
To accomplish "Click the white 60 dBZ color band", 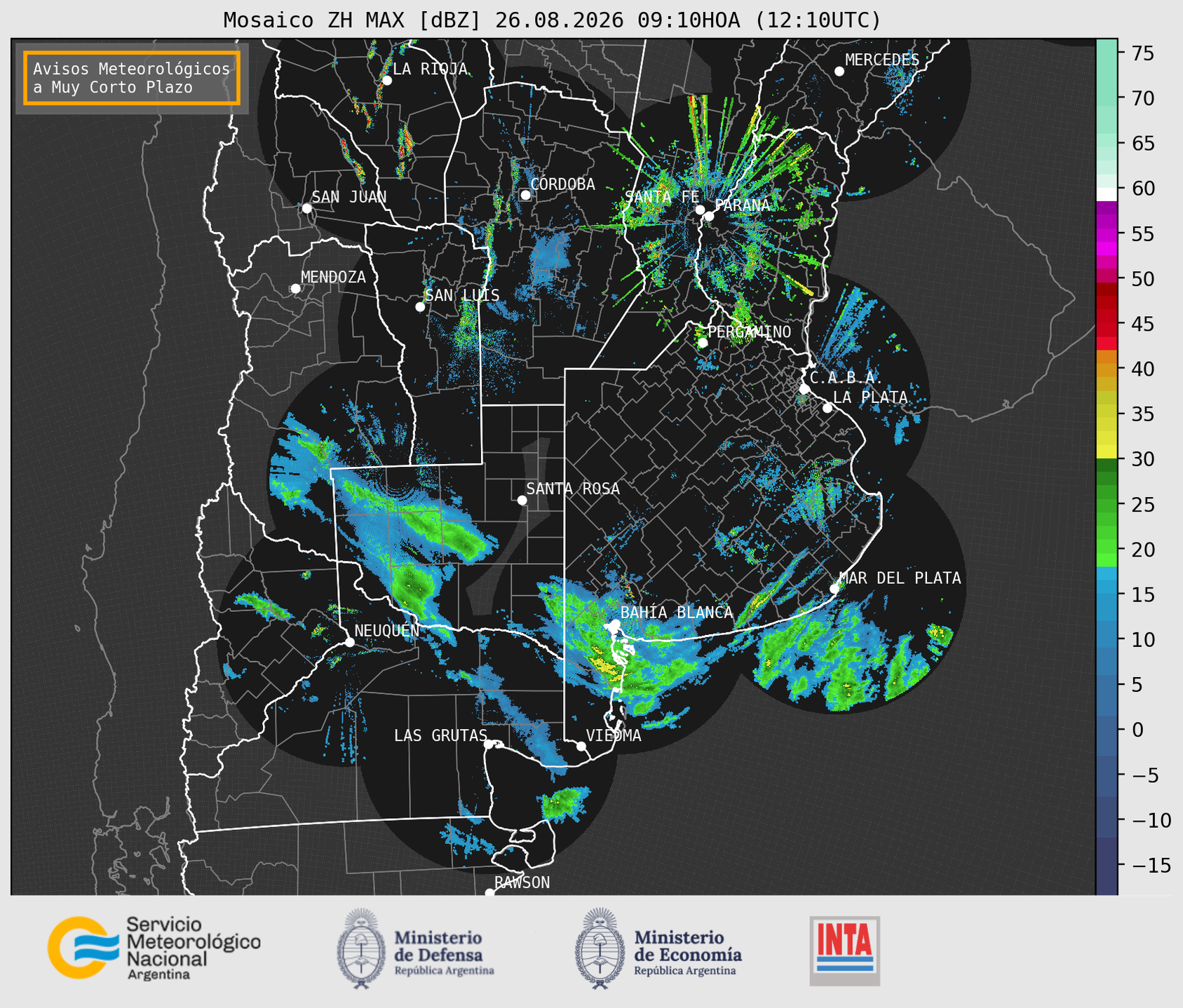I will tap(1107, 194).
